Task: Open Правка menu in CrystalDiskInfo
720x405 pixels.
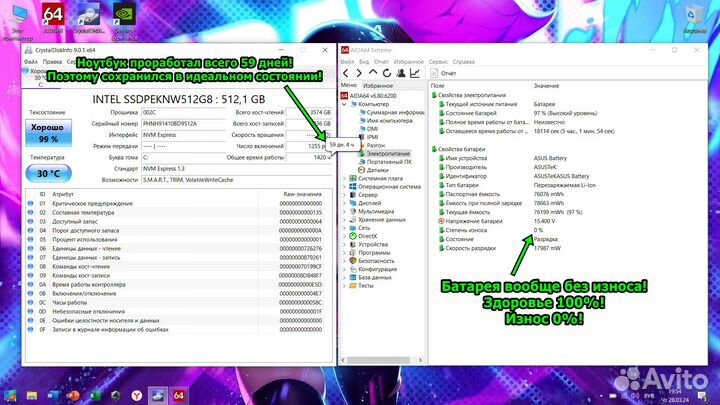Action: pos(52,62)
